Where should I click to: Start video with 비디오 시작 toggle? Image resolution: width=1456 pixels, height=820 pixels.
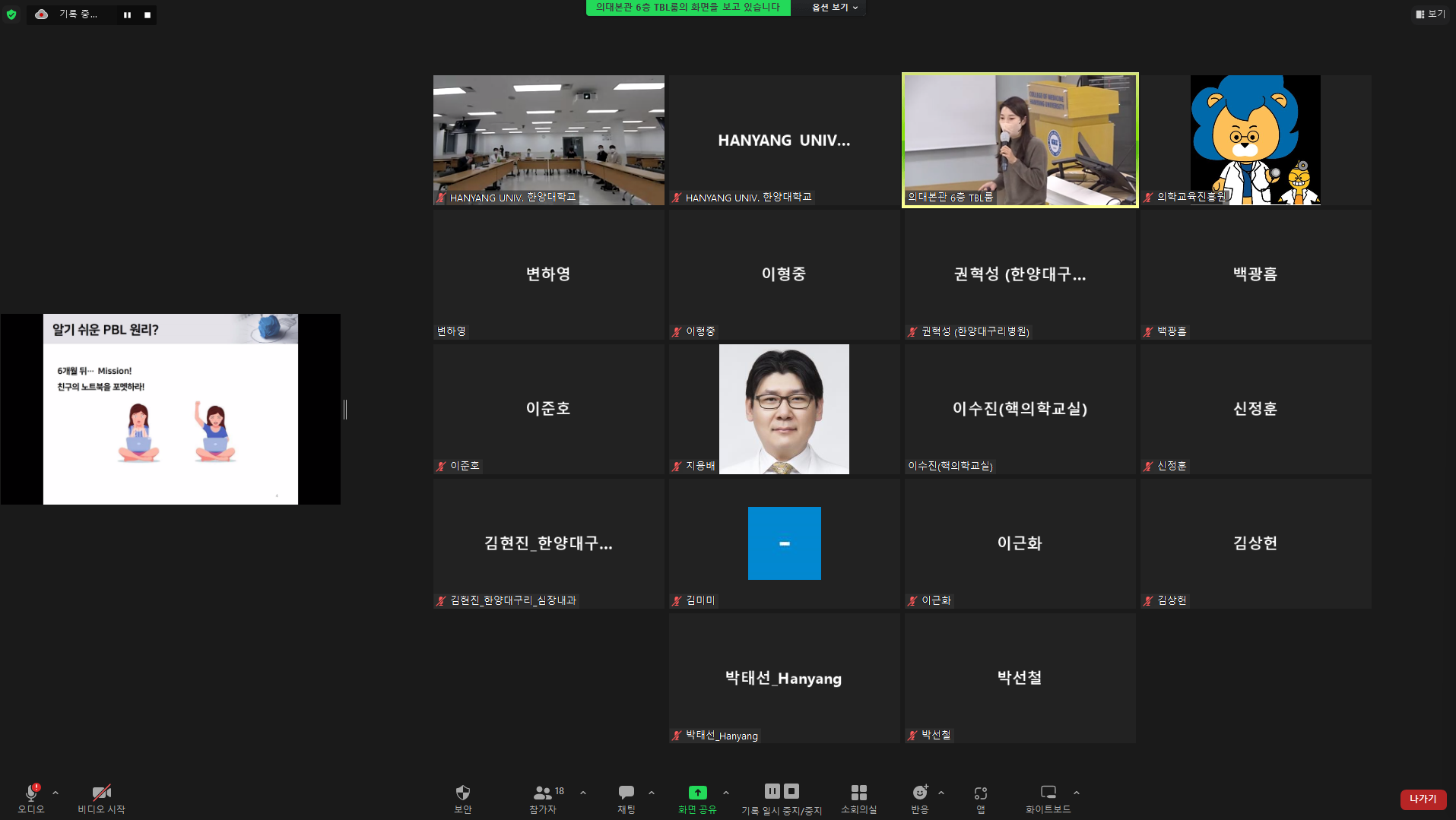[101, 793]
